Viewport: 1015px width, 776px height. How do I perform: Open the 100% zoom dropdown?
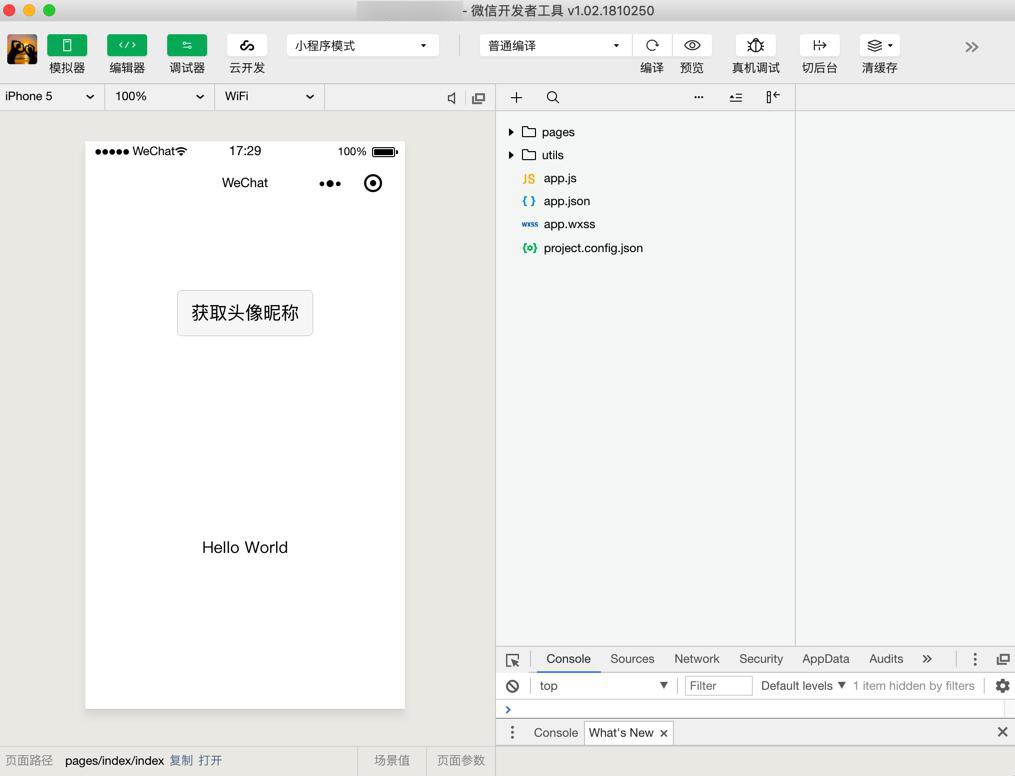[x=159, y=96]
